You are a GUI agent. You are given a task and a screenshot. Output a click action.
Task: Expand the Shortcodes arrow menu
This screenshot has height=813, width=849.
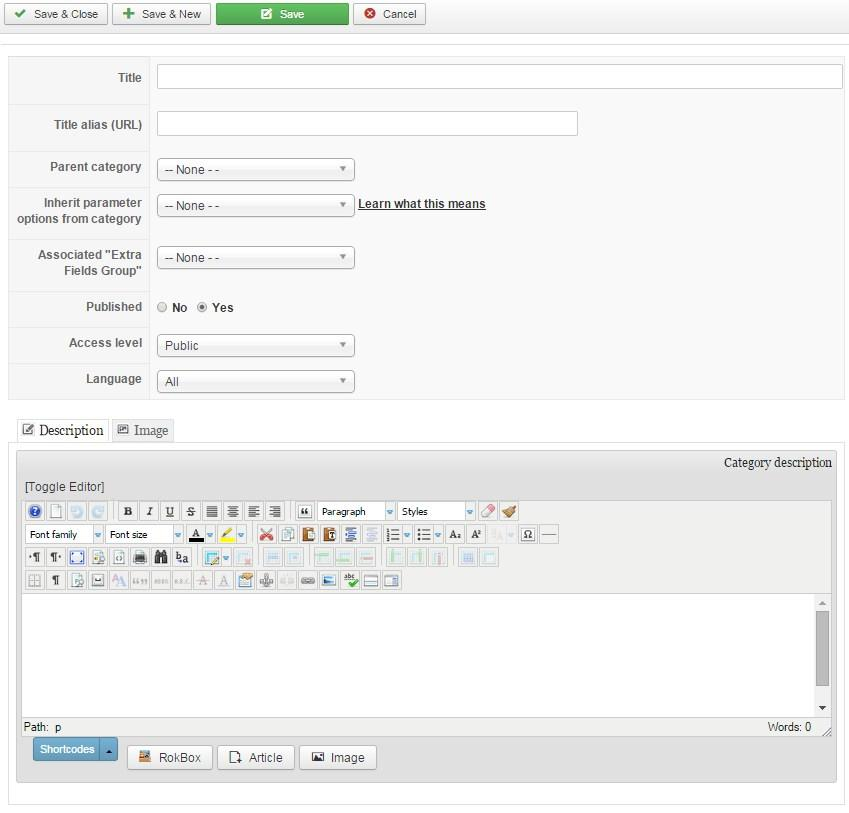[109, 750]
